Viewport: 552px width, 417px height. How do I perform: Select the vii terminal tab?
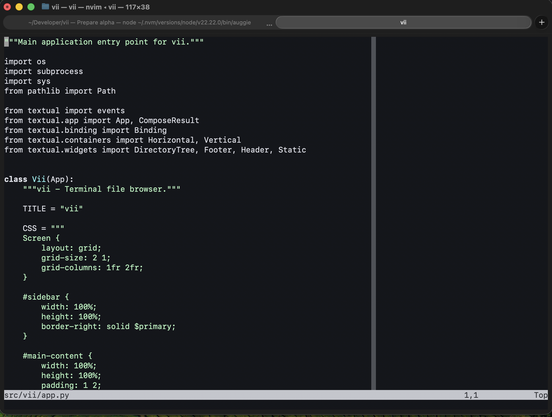(x=403, y=23)
